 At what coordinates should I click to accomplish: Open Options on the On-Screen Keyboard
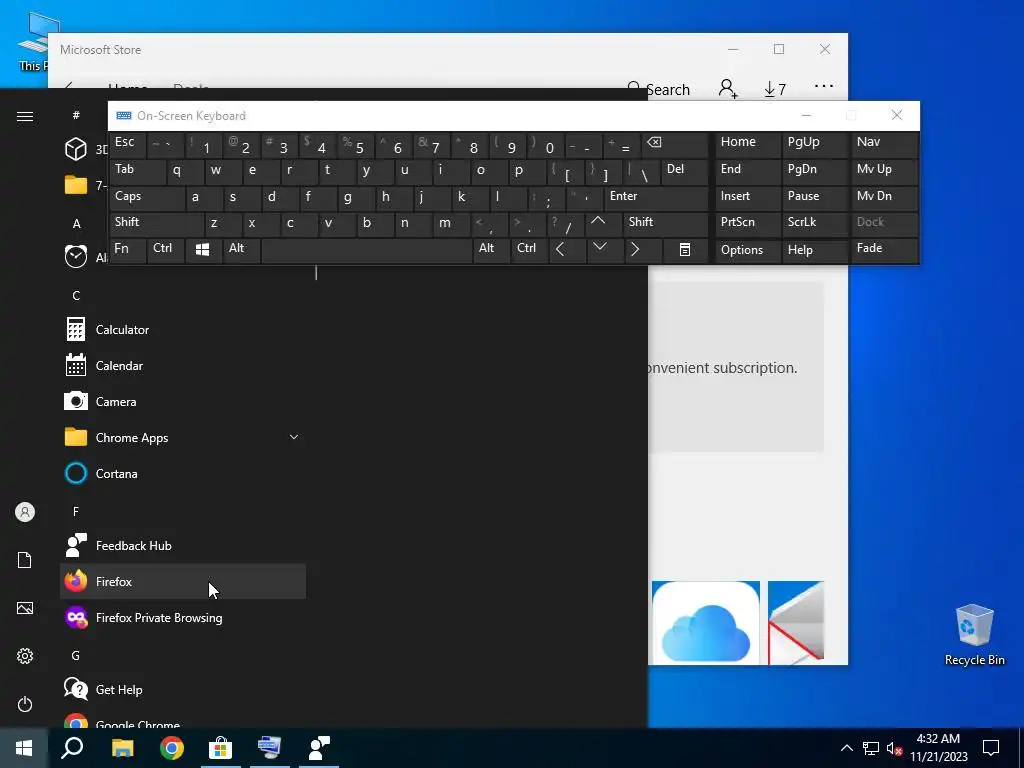(747, 250)
